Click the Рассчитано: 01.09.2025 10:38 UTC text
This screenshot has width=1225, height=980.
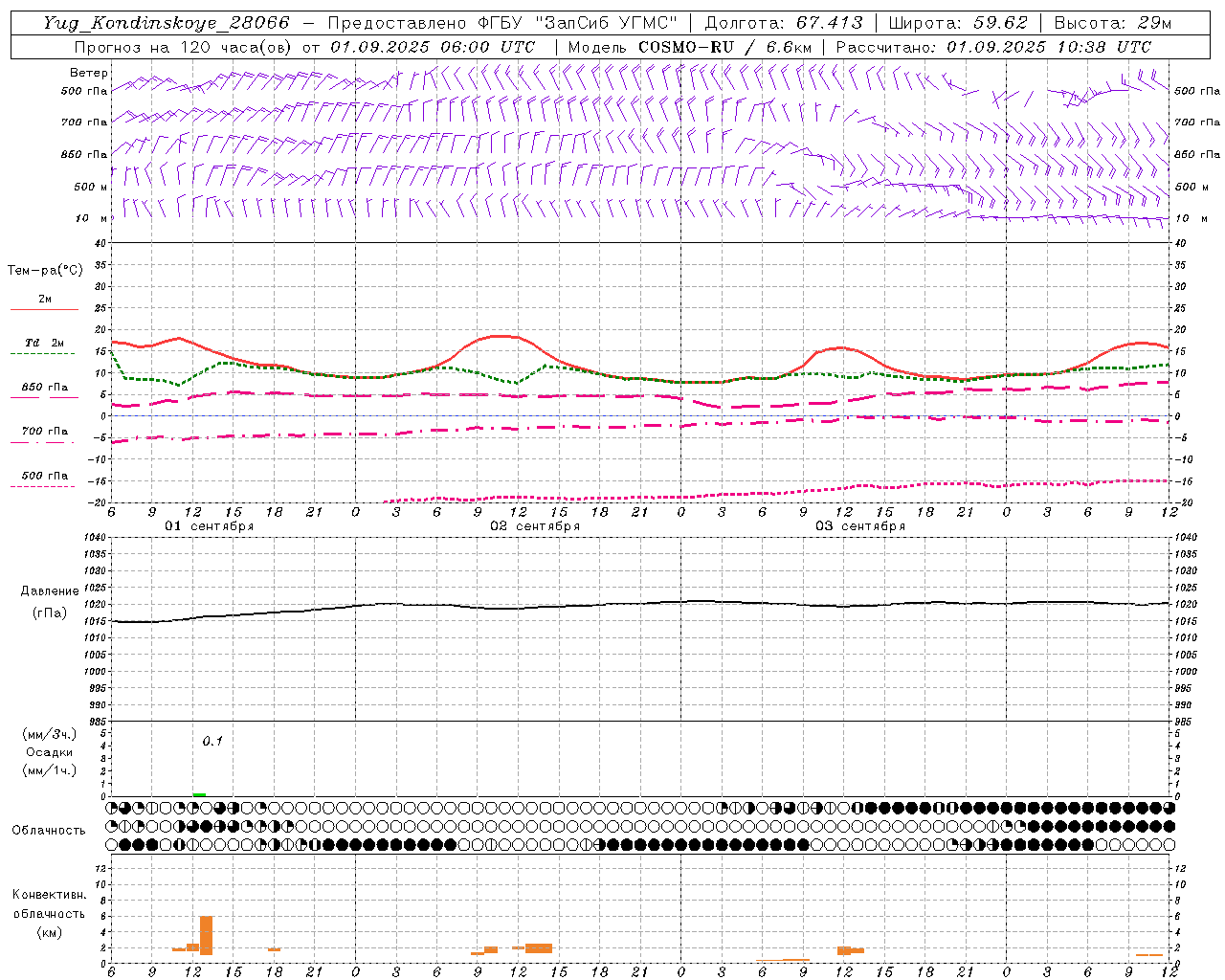tap(993, 47)
